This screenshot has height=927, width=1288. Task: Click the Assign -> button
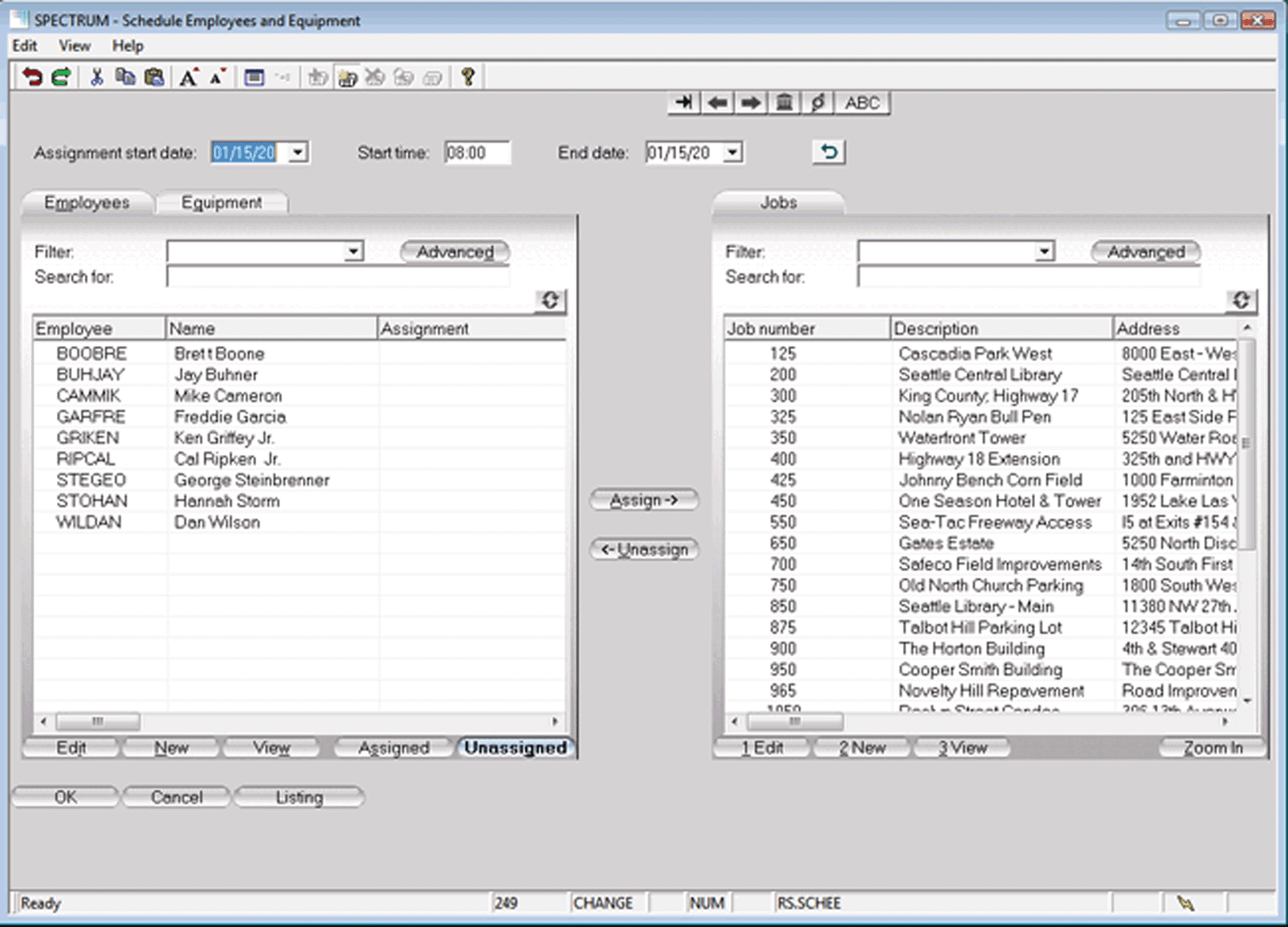[x=644, y=500]
